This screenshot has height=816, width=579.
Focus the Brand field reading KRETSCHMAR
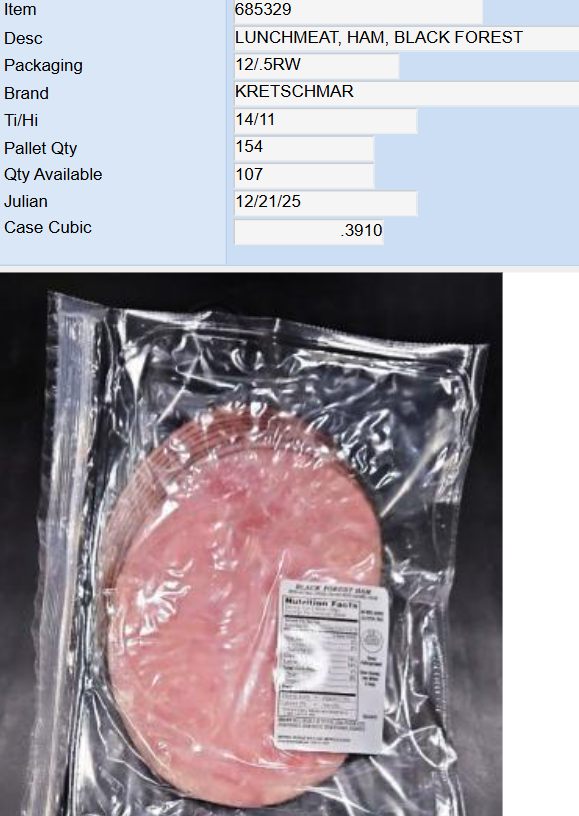point(406,93)
